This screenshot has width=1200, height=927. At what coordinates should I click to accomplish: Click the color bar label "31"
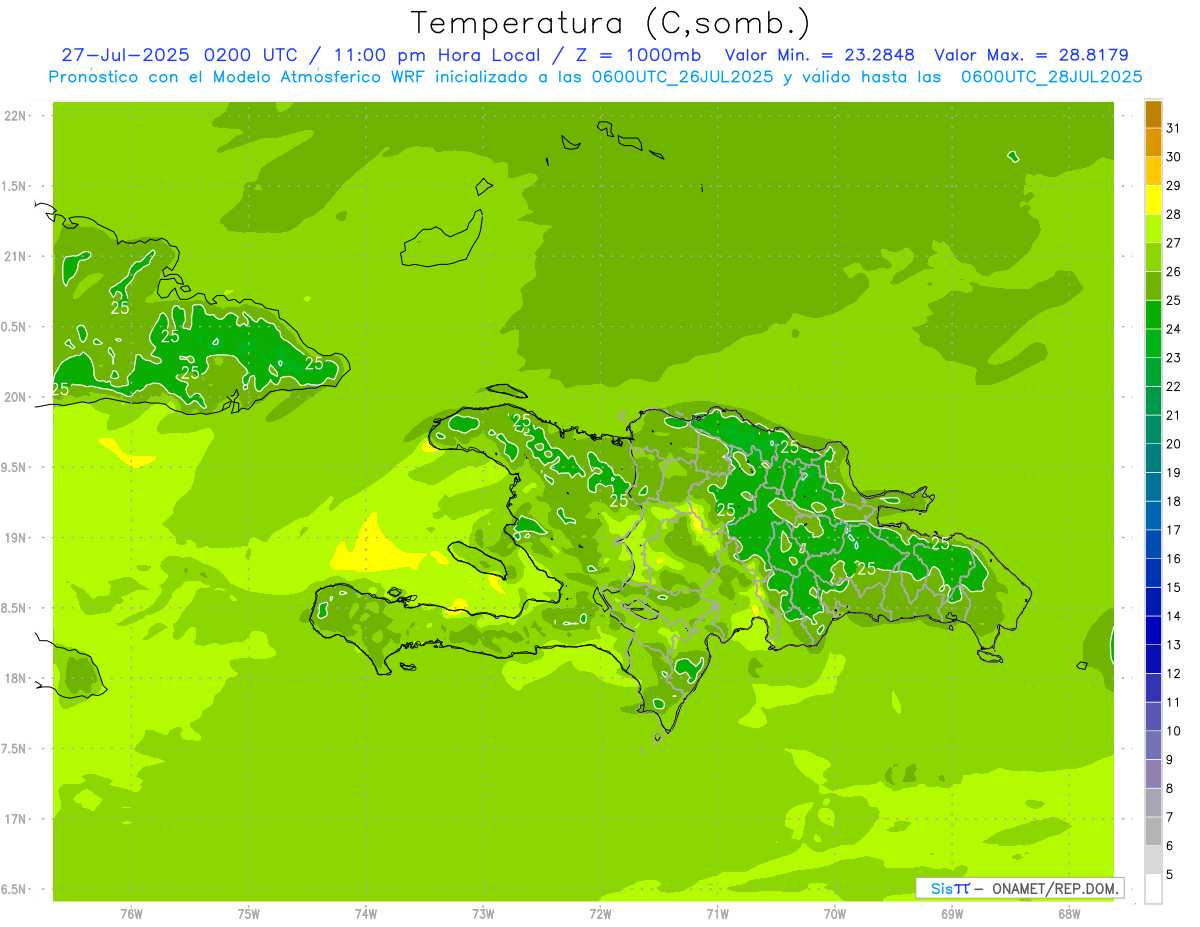(x=1173, y=128)
